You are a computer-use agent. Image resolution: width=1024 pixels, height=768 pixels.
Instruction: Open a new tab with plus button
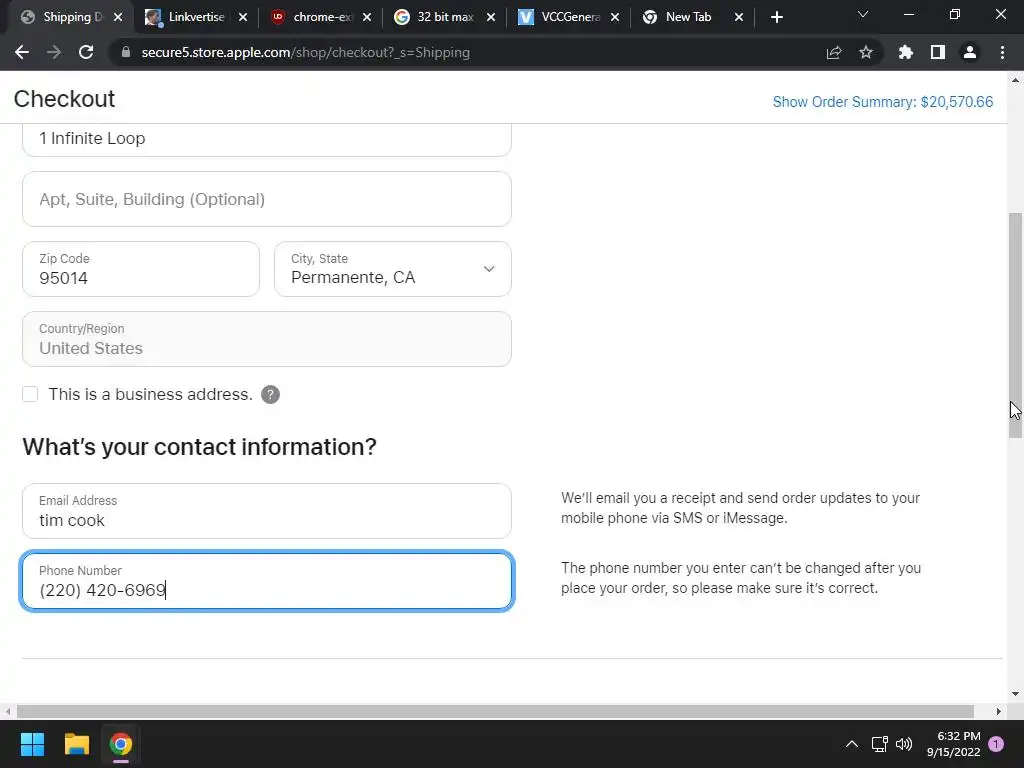pos(776,17)
